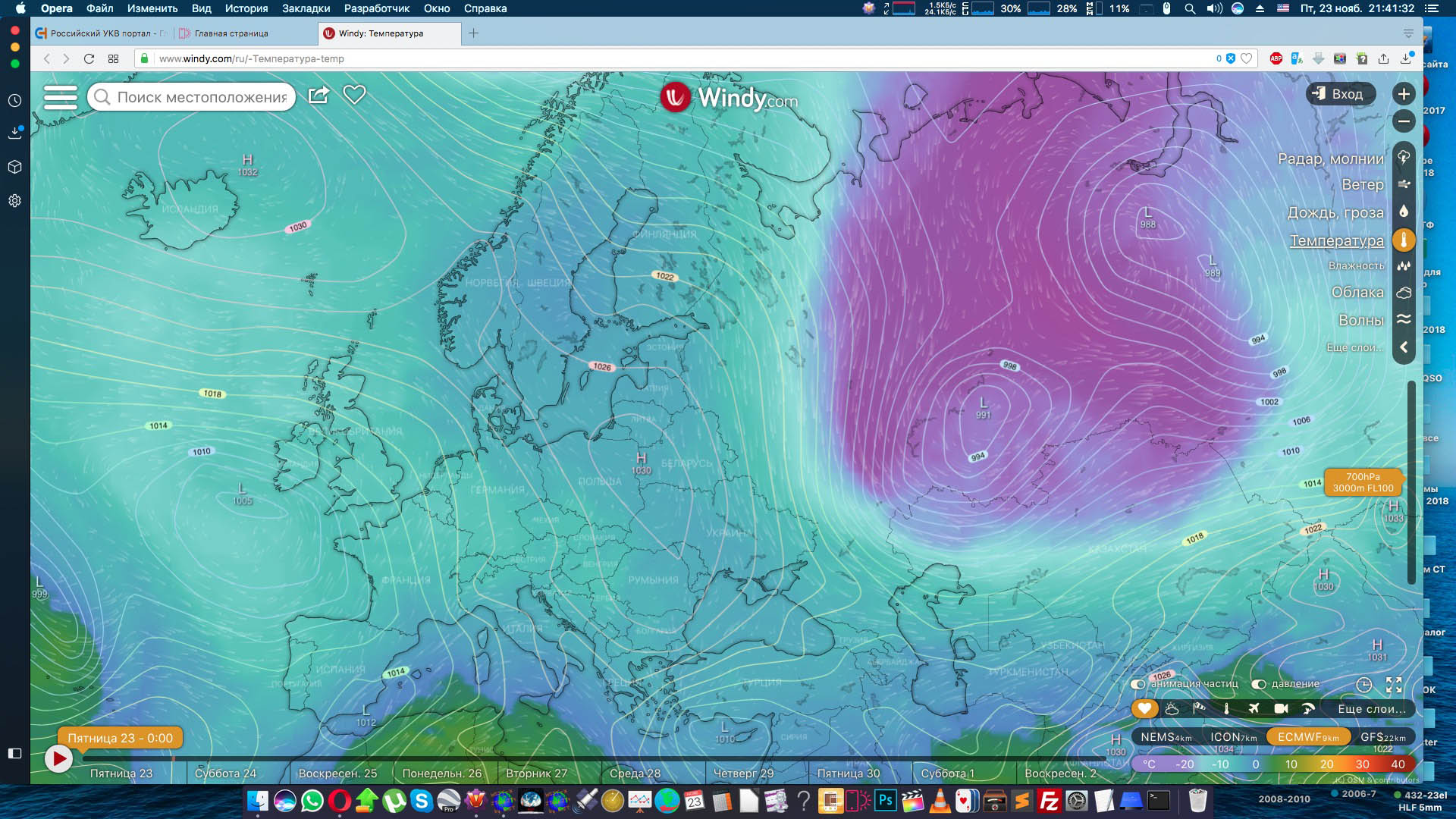The height and width of the screenshot is (819, 1456).
Task: Enter fullscreen map mode
Action: click(x=1394, y=685)
